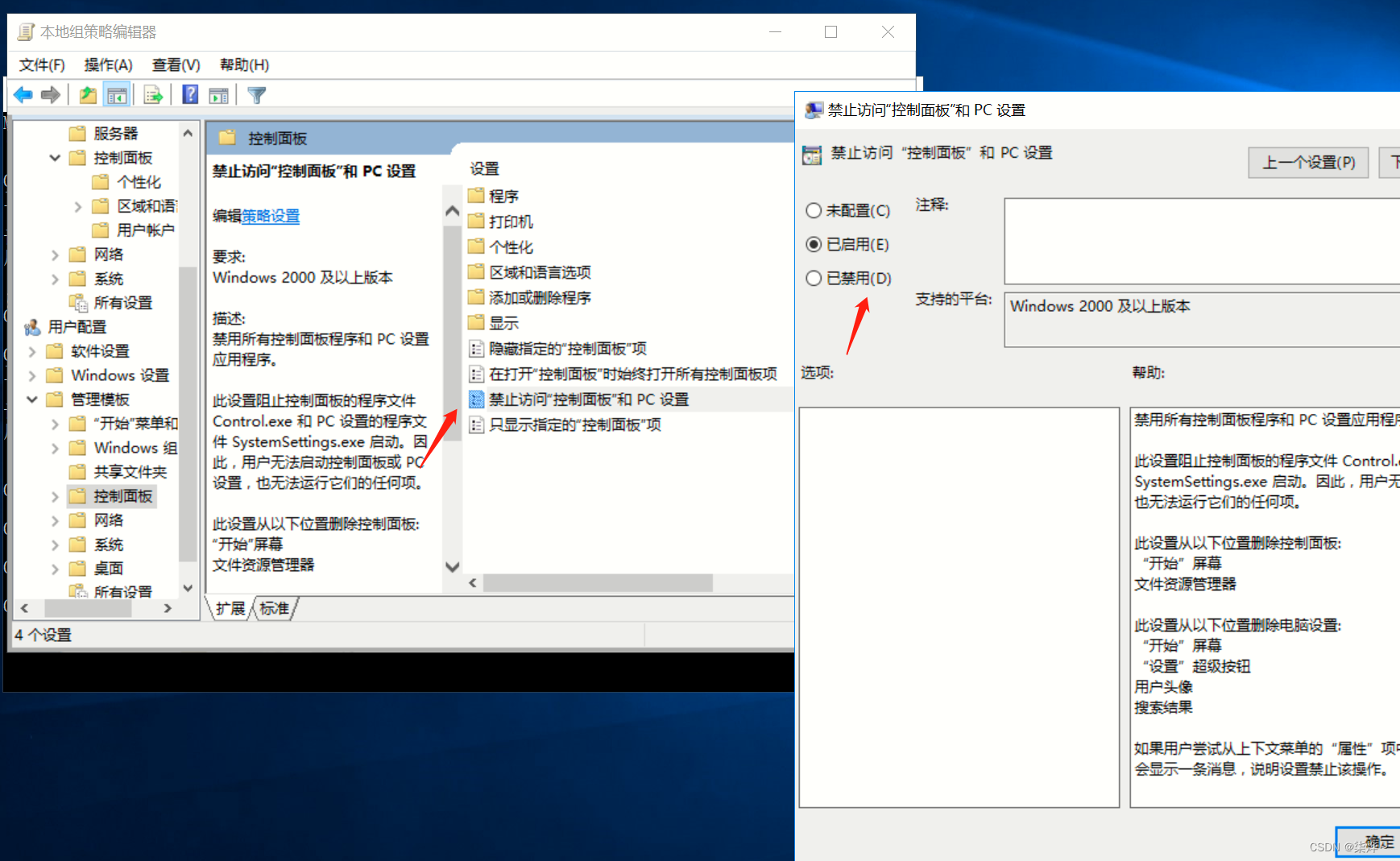
Task: Click the 打印机 folder icon in settings list
Action: tap(476, 221)
